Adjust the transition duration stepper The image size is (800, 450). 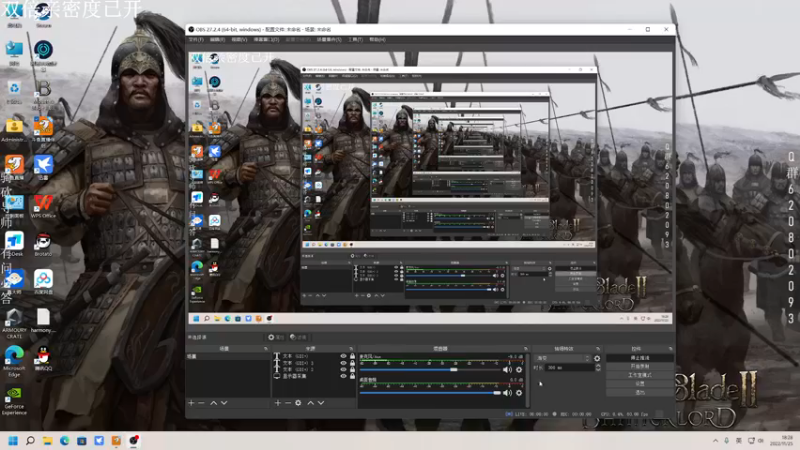tap(597, 367)
